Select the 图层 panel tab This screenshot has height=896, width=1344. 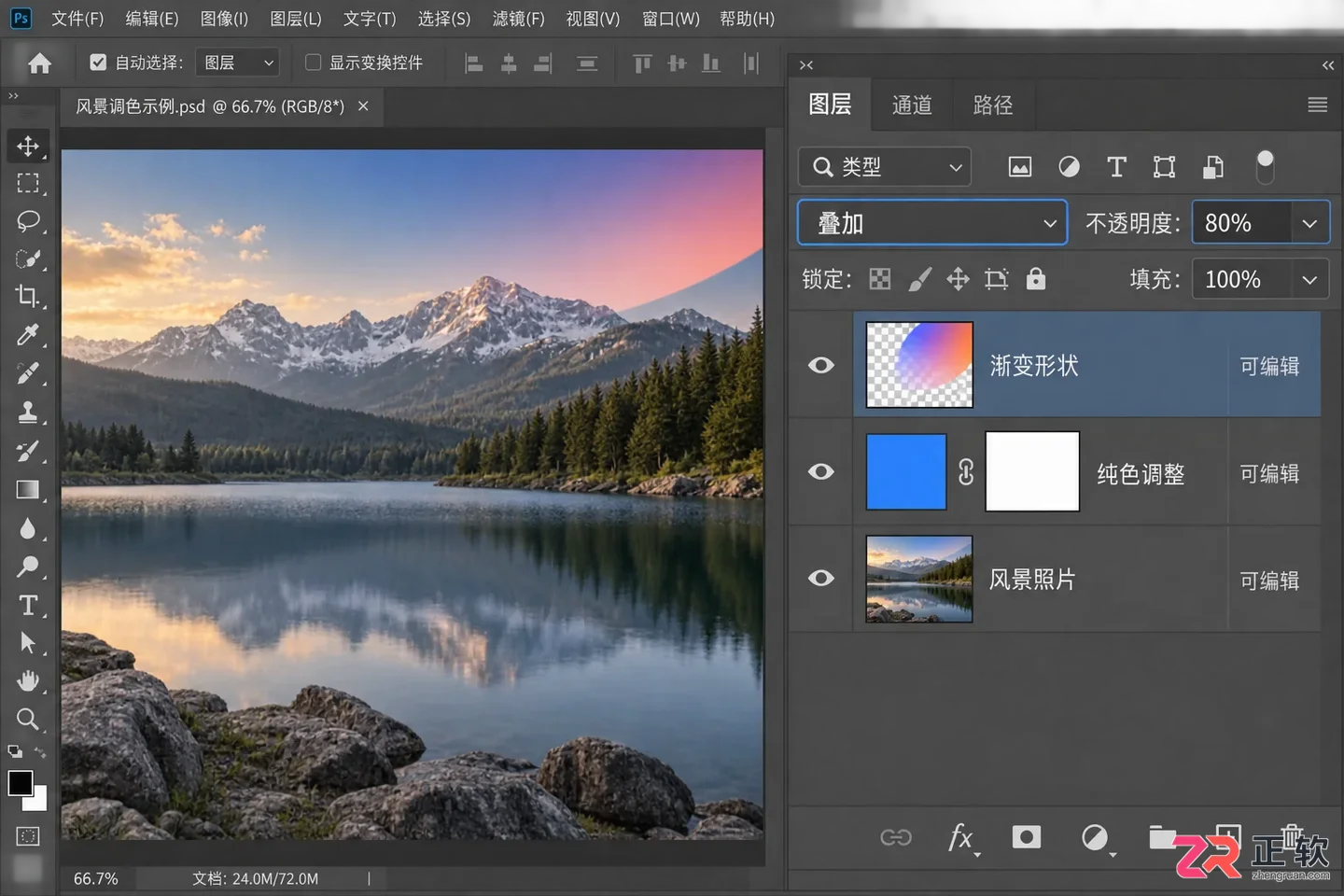click(830, 105)
